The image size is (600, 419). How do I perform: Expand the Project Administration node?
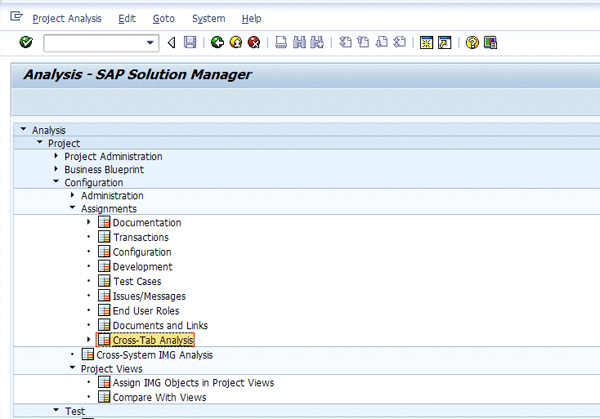pos(56,157)
